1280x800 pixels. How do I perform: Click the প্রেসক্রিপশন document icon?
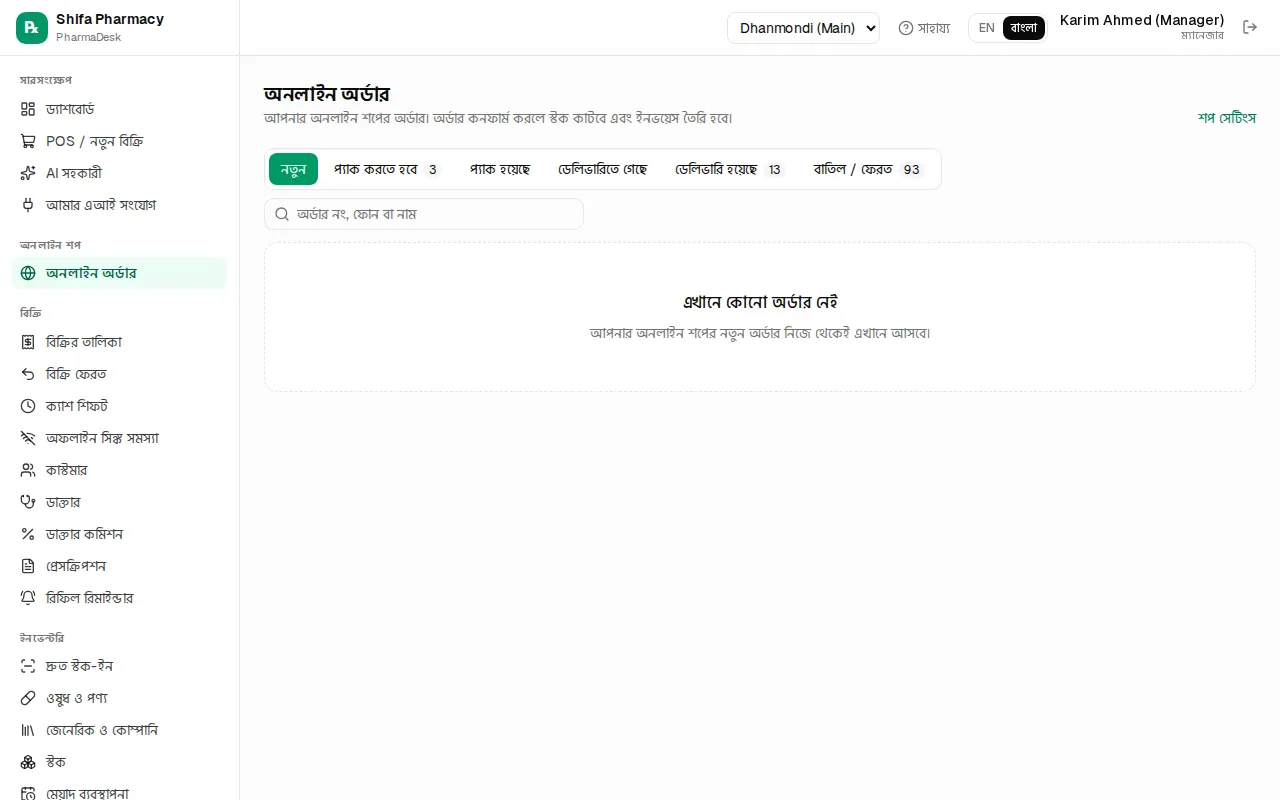tap(28, 566)
